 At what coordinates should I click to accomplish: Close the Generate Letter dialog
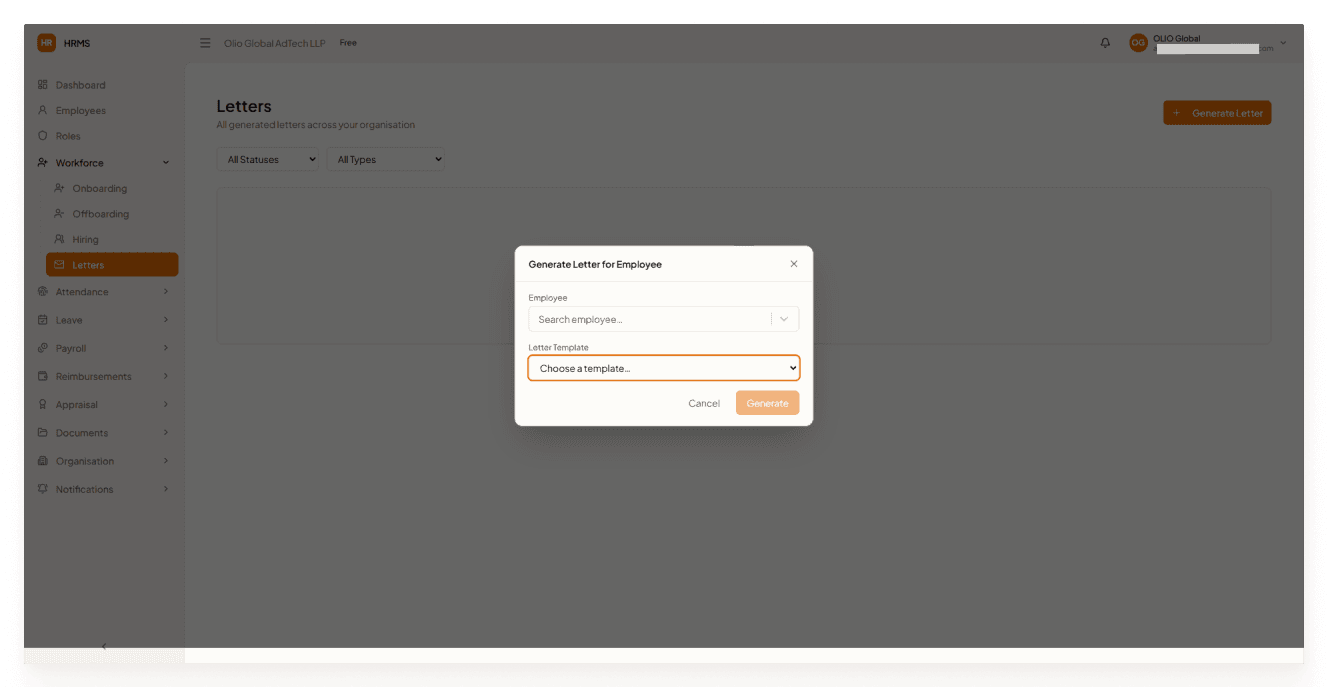794,264
